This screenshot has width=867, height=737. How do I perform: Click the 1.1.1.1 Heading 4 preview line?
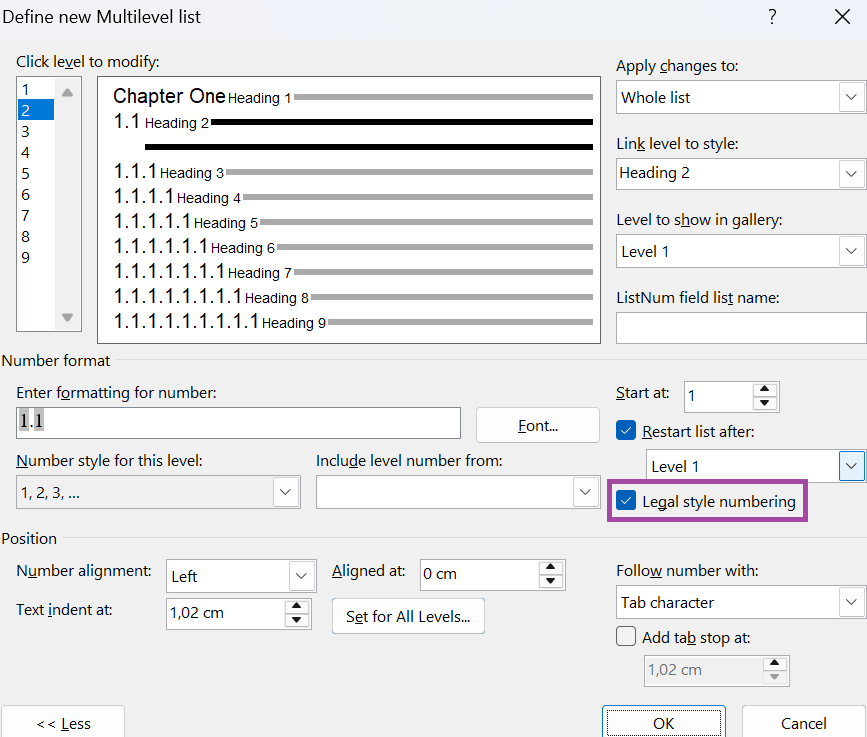(353, 197)
